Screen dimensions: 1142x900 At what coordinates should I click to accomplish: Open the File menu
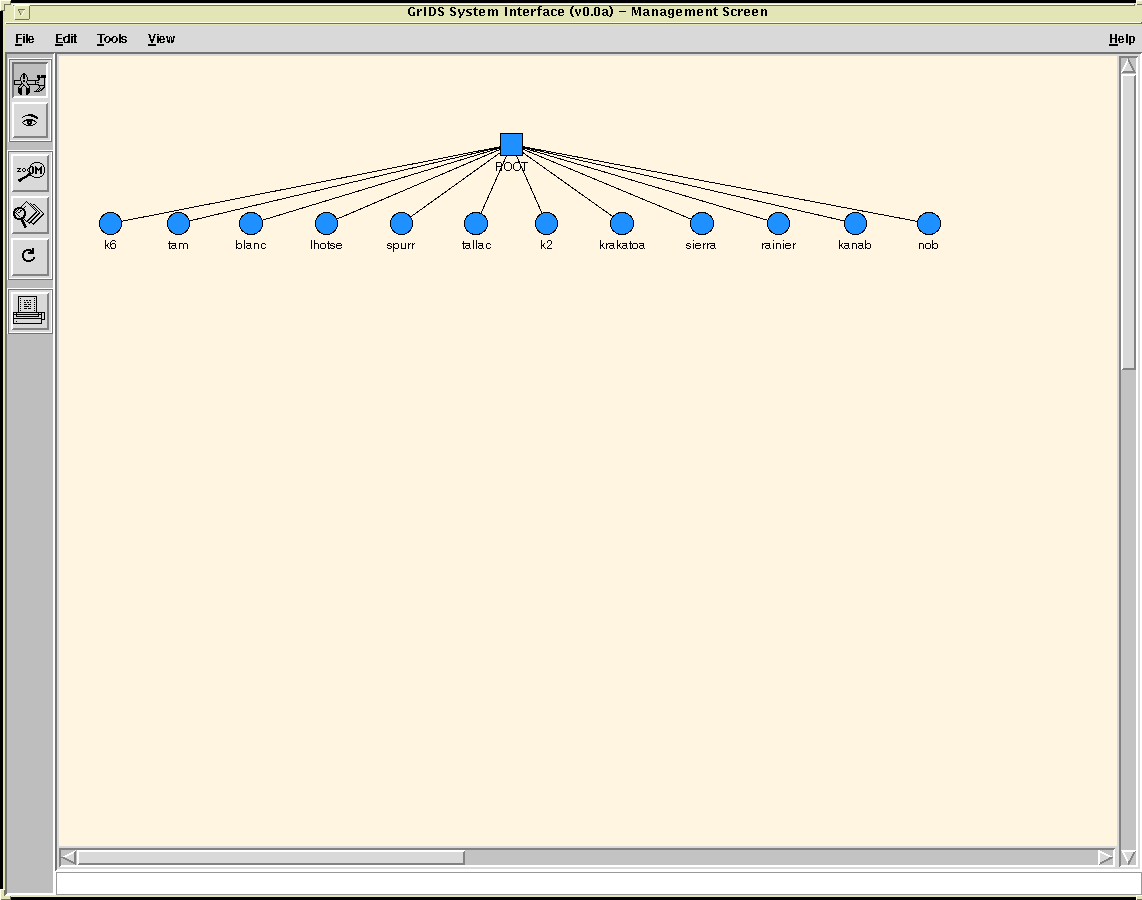24,39
